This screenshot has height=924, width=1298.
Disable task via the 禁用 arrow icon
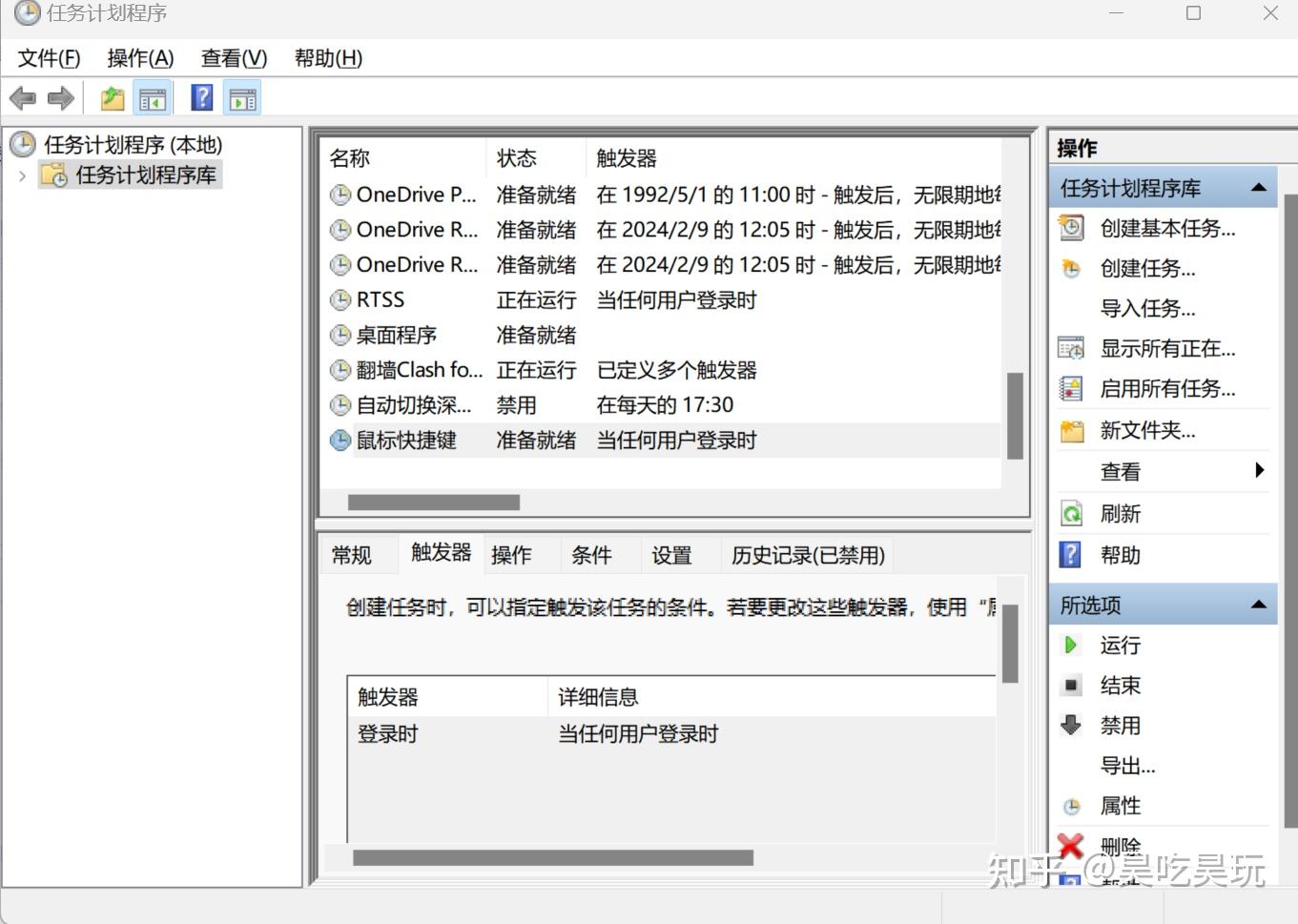pos(1071,725)
